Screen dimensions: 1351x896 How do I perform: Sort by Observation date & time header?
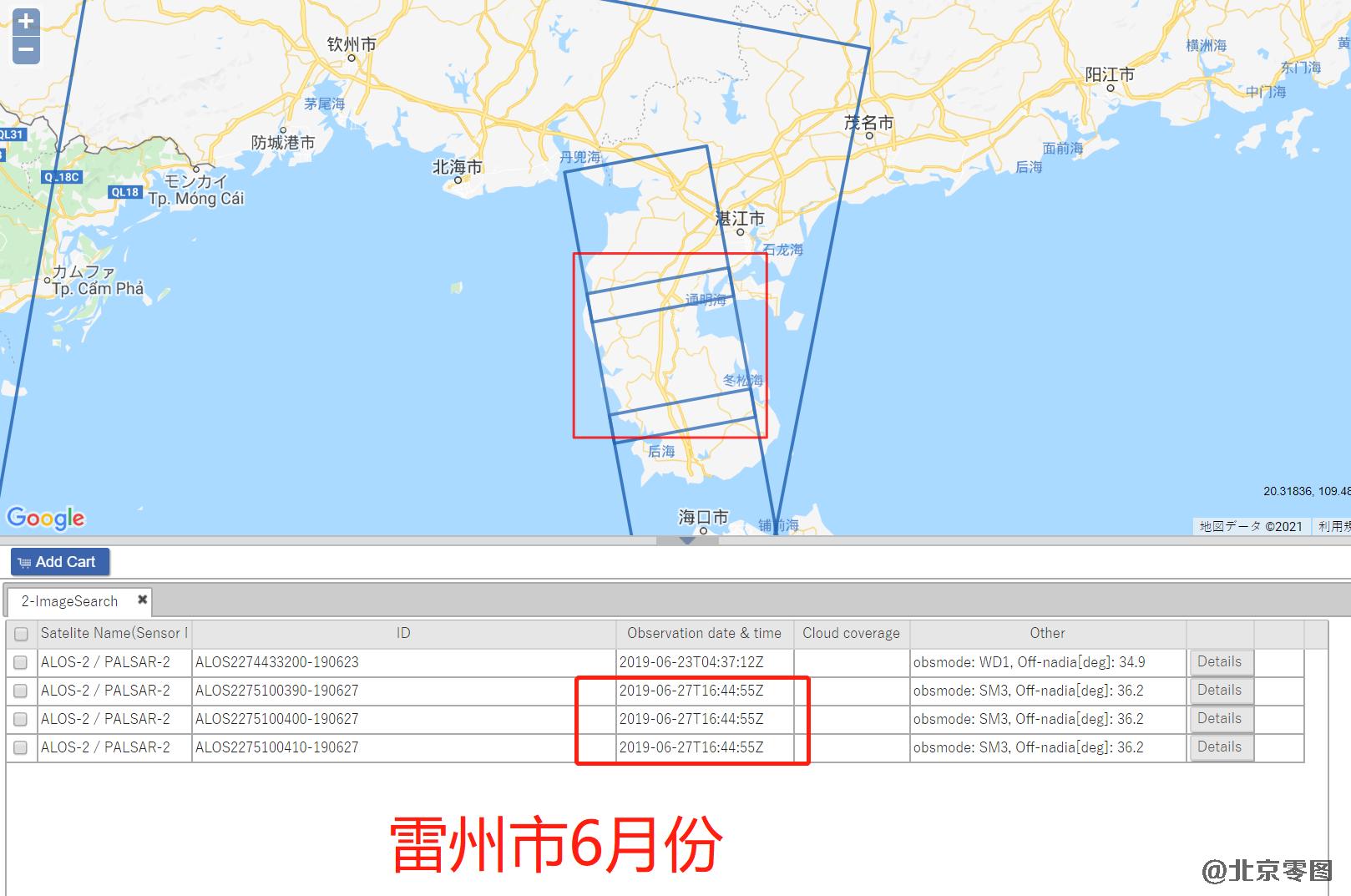point(705,633)
